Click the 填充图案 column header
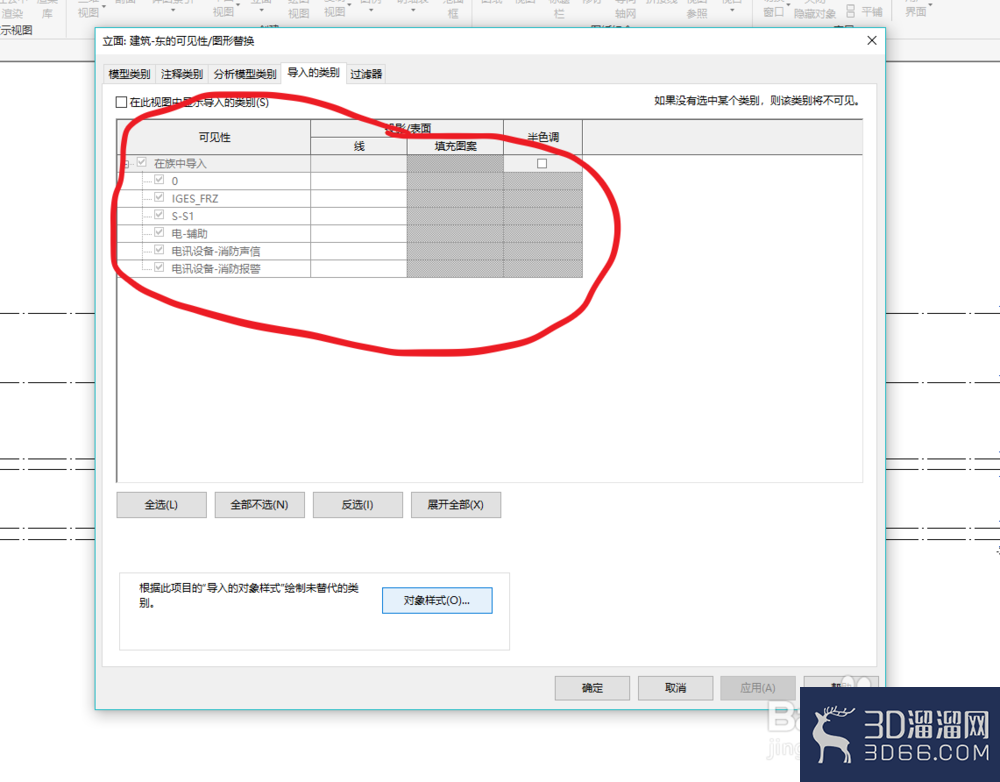Screen dimensions: 1000x782 (x=455, y=146)
